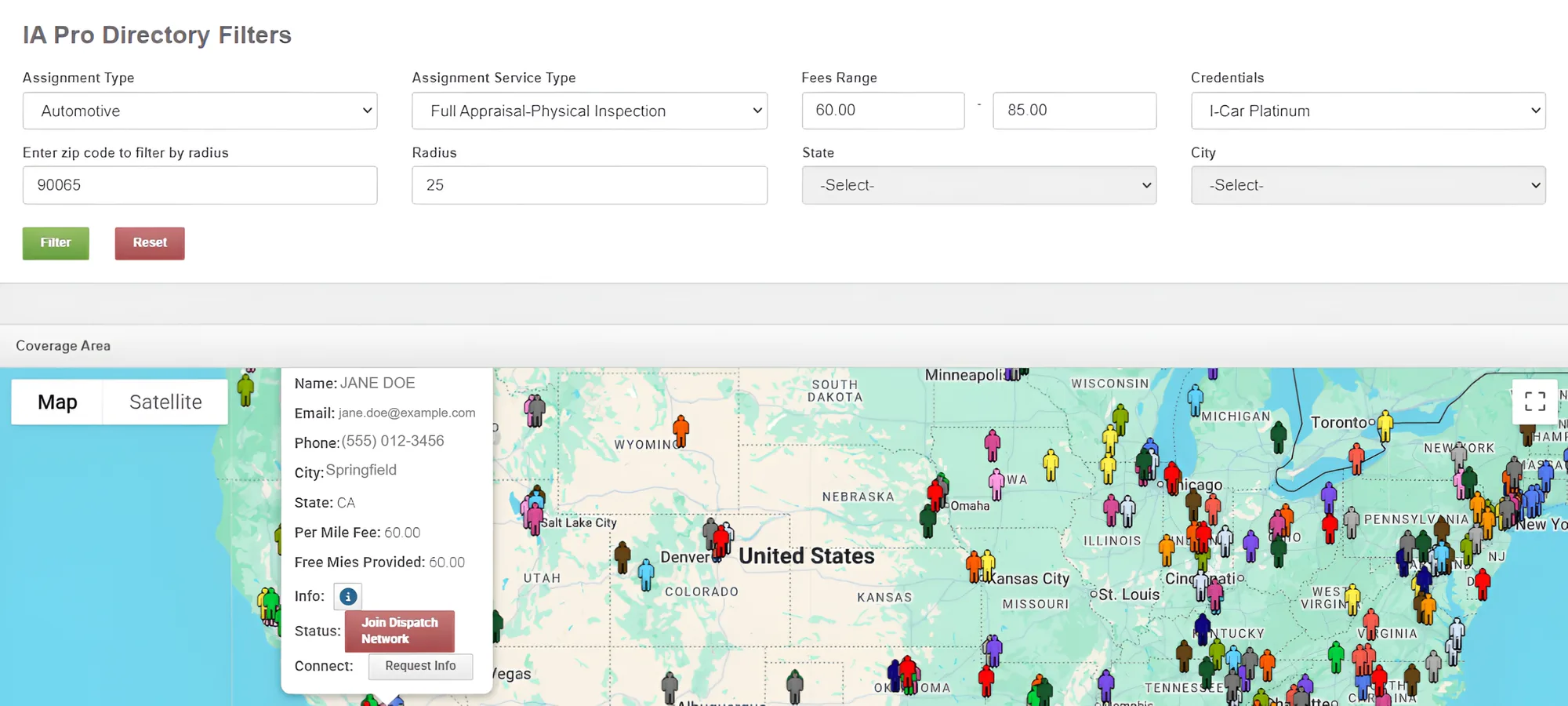
Task: Click the red person marker at Denver
Action: pos(721,542)
